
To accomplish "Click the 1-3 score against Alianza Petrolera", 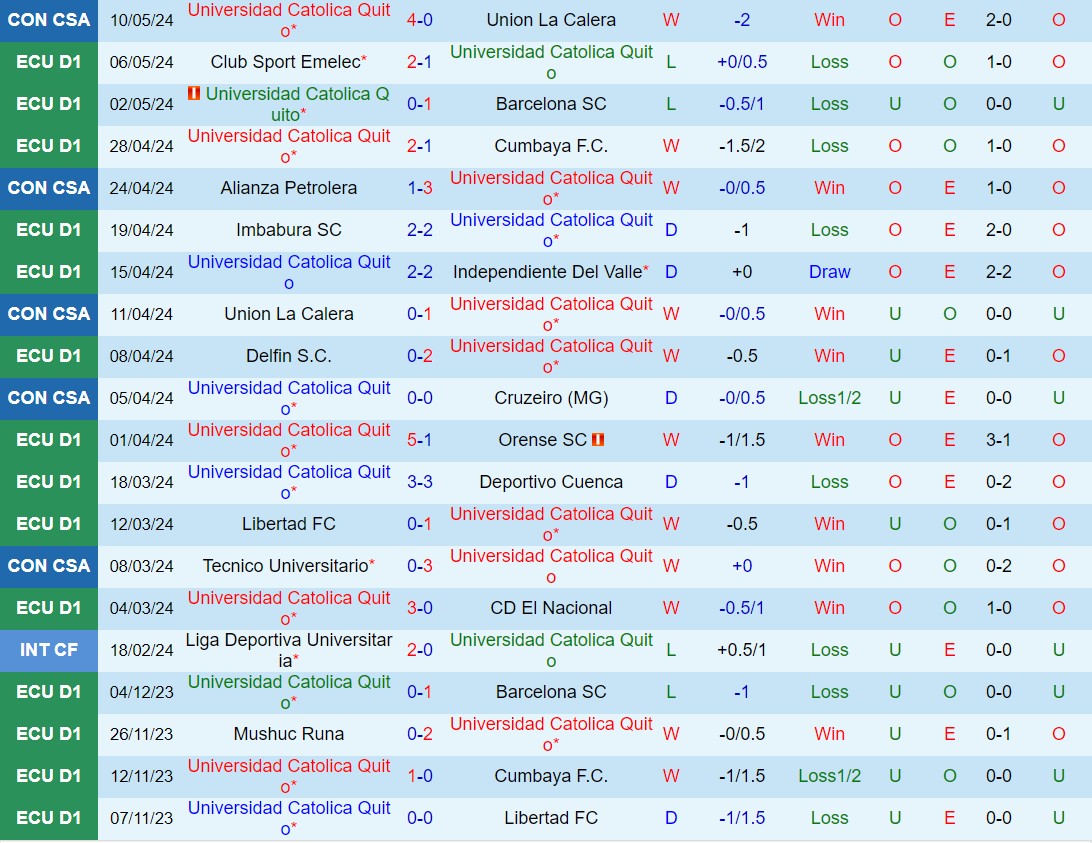I will coord(419,188).
